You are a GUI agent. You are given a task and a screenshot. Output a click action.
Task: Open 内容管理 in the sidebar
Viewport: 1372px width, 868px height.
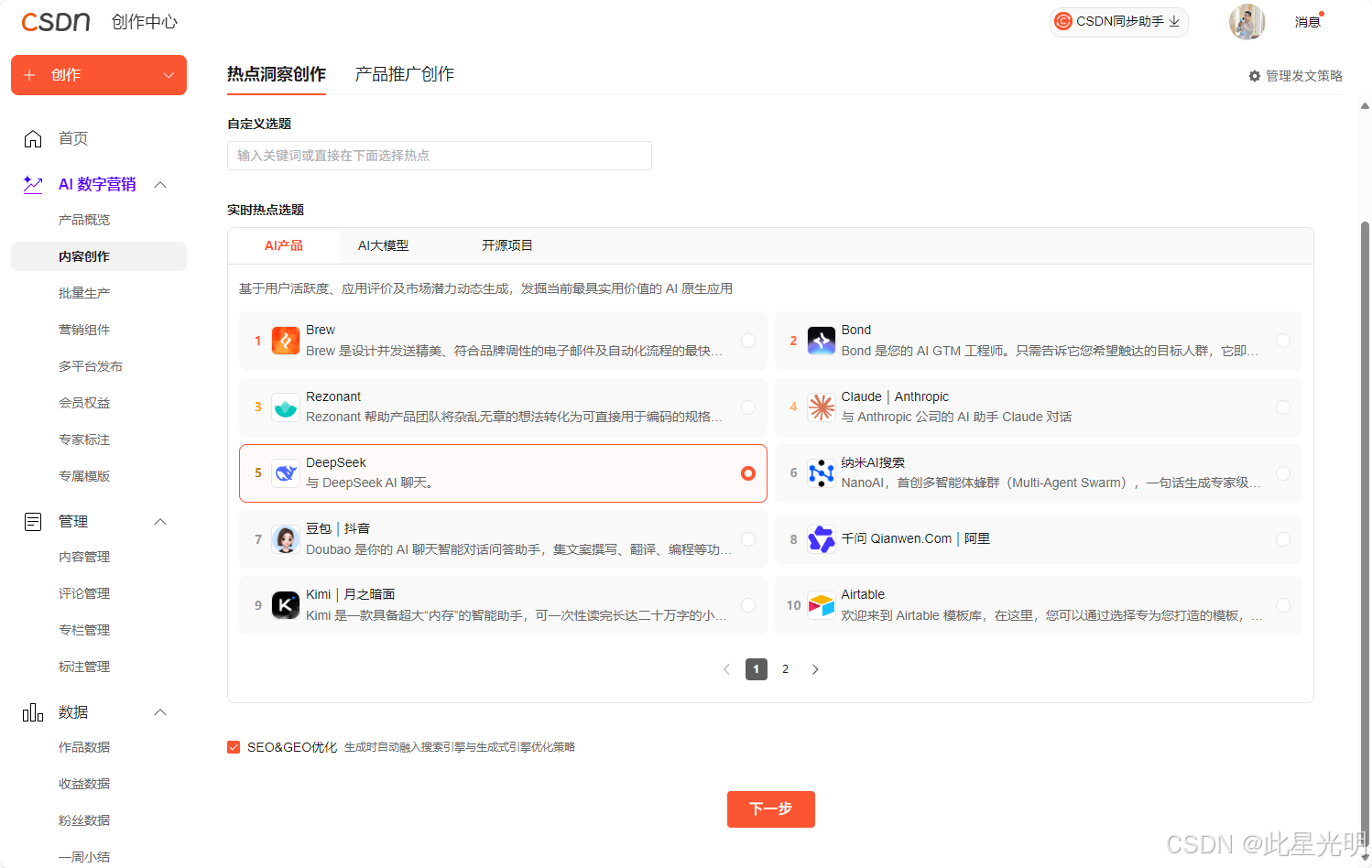pos(84,557)
